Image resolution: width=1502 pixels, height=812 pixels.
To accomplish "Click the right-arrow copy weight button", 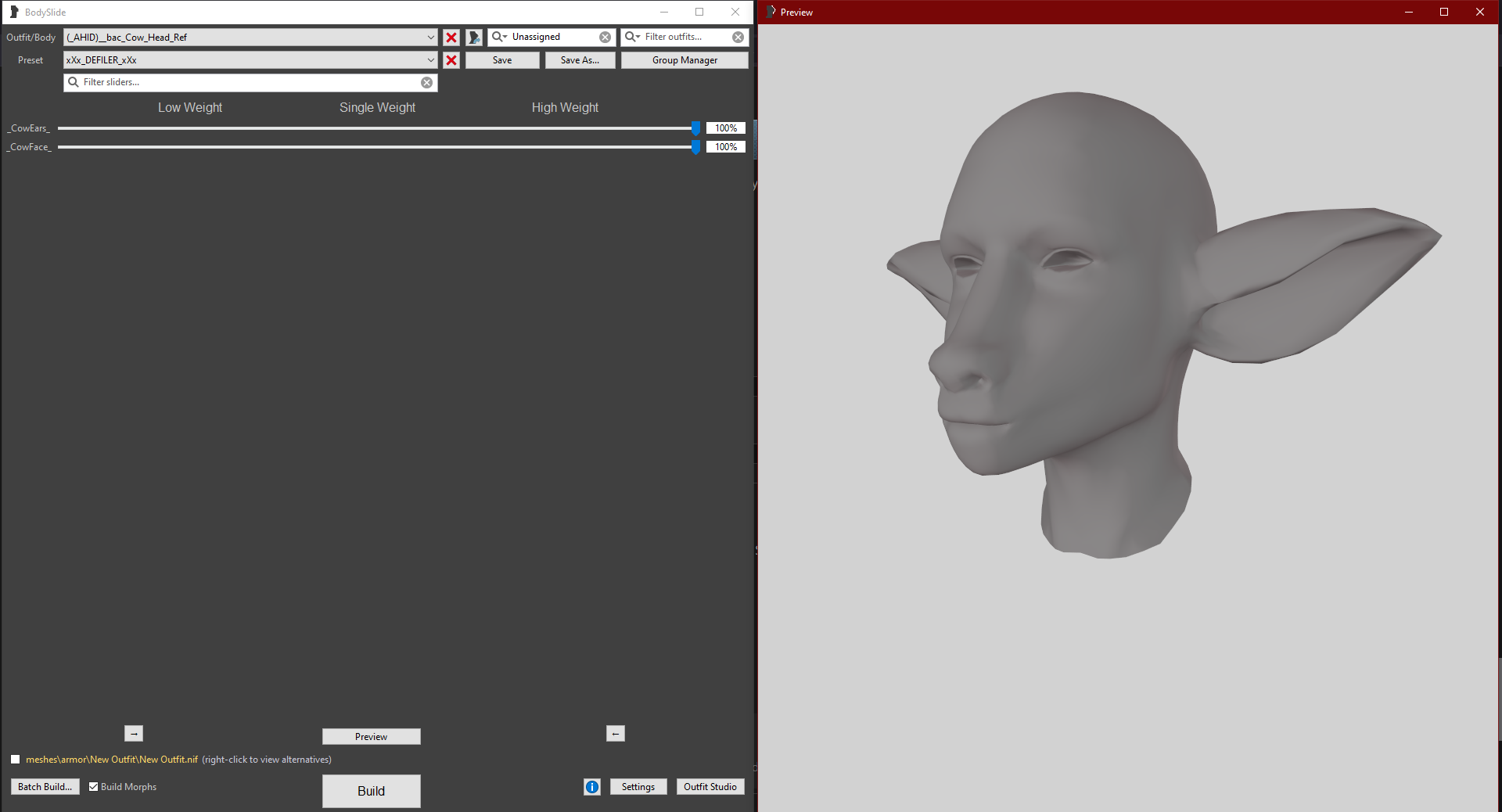I will coord(134,734).
